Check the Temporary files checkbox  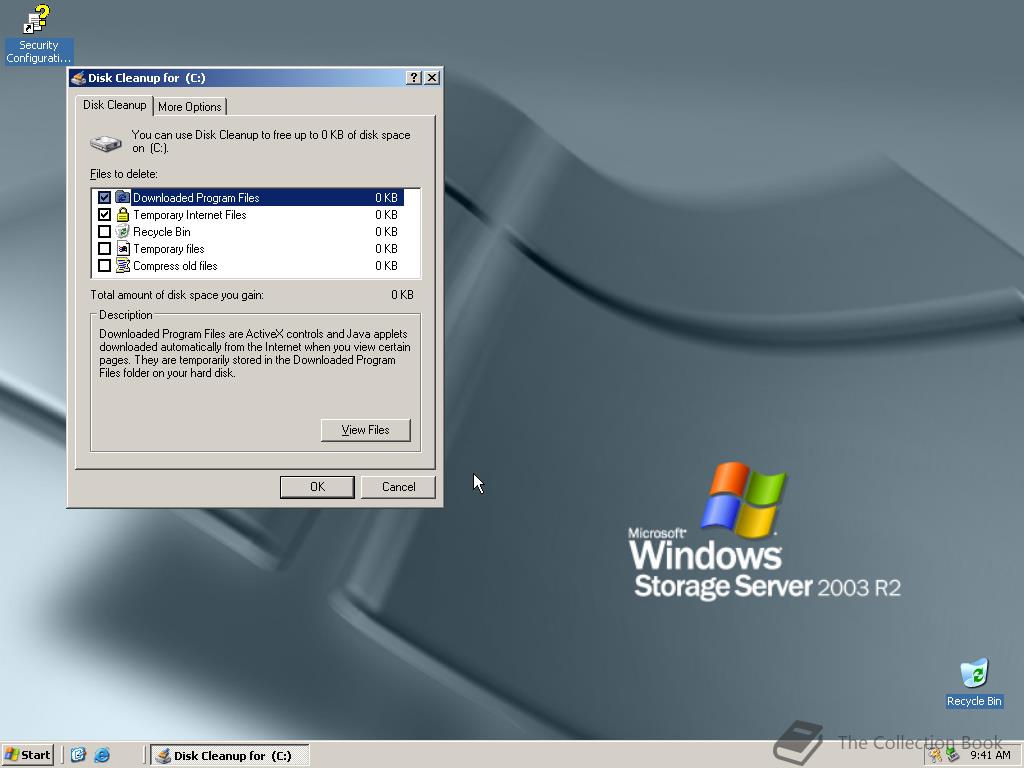104,248
